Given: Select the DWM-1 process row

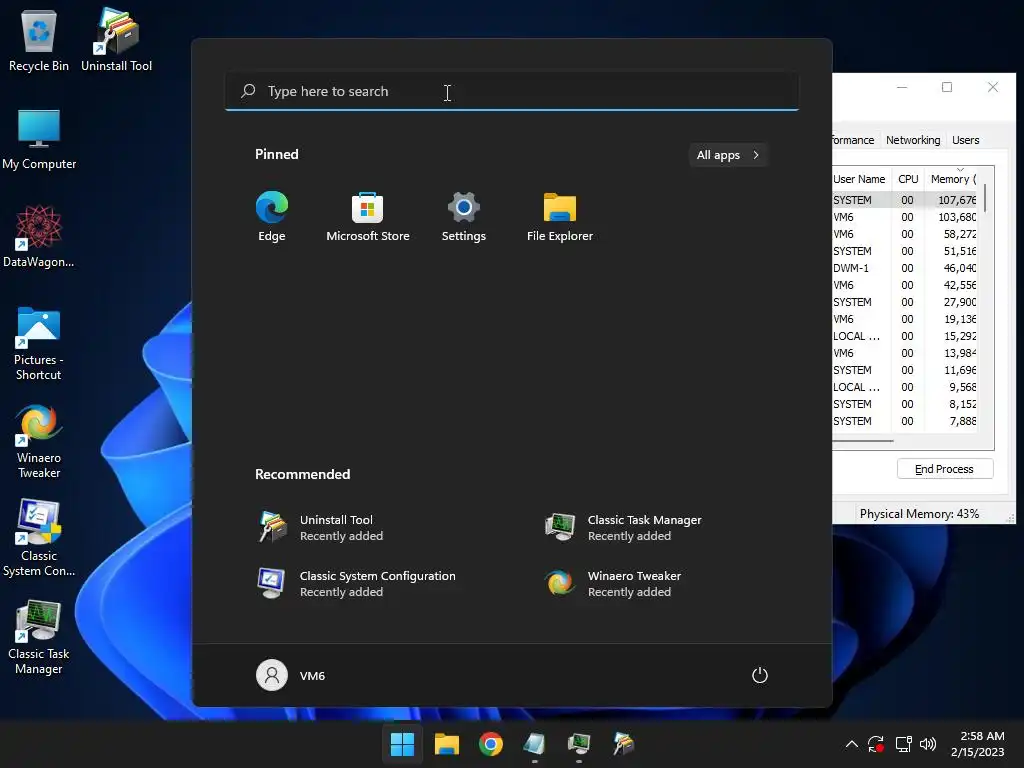Looking at the screenshot, I should tap(905, 268).
